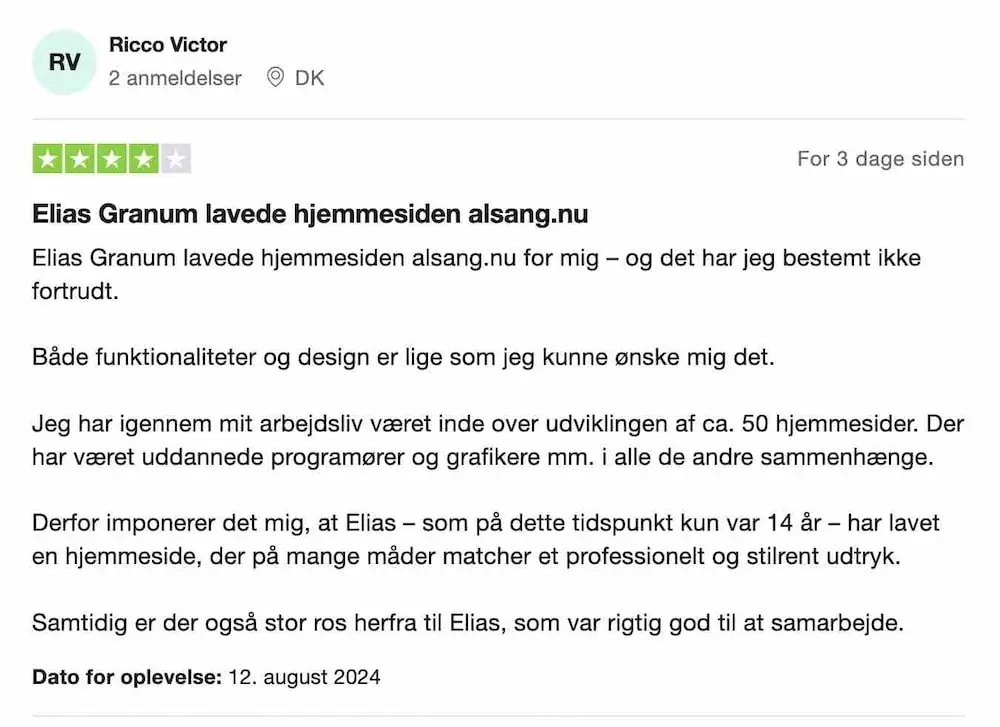Click the DK country label
This screenshot has height=727, width=1000.
(x=310, y=78)
